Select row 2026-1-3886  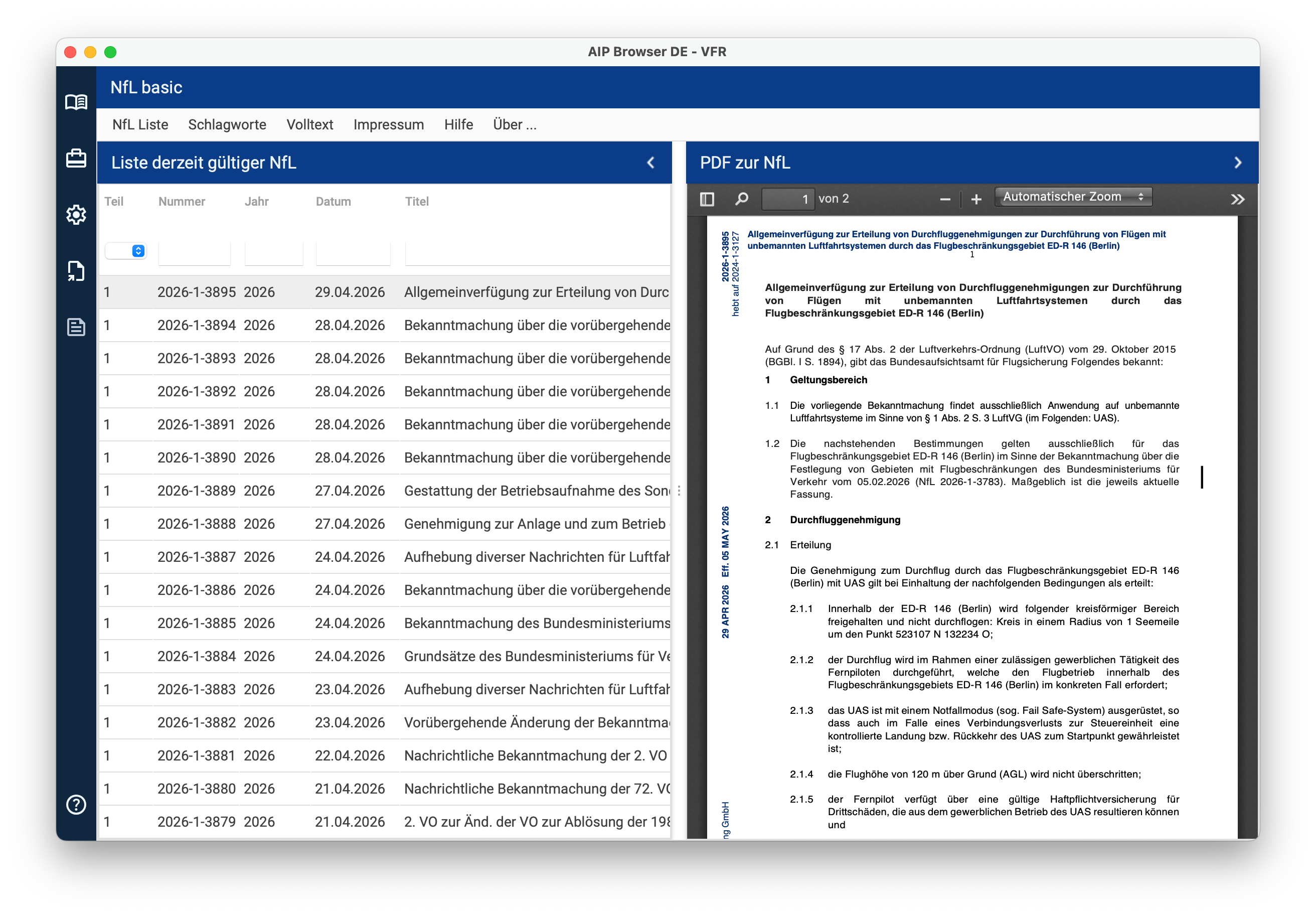click(385, 590)
